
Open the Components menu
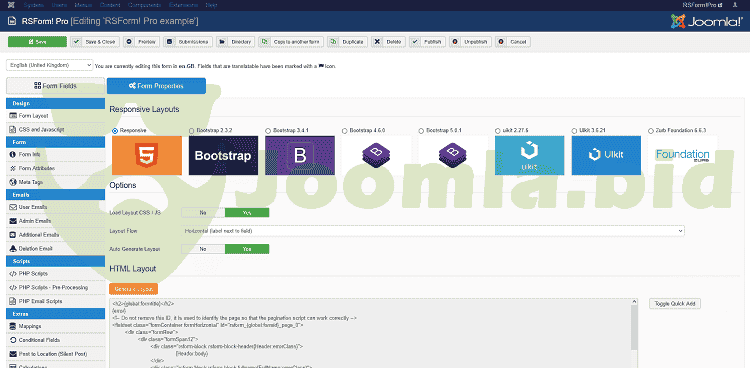tap(145, 5)
